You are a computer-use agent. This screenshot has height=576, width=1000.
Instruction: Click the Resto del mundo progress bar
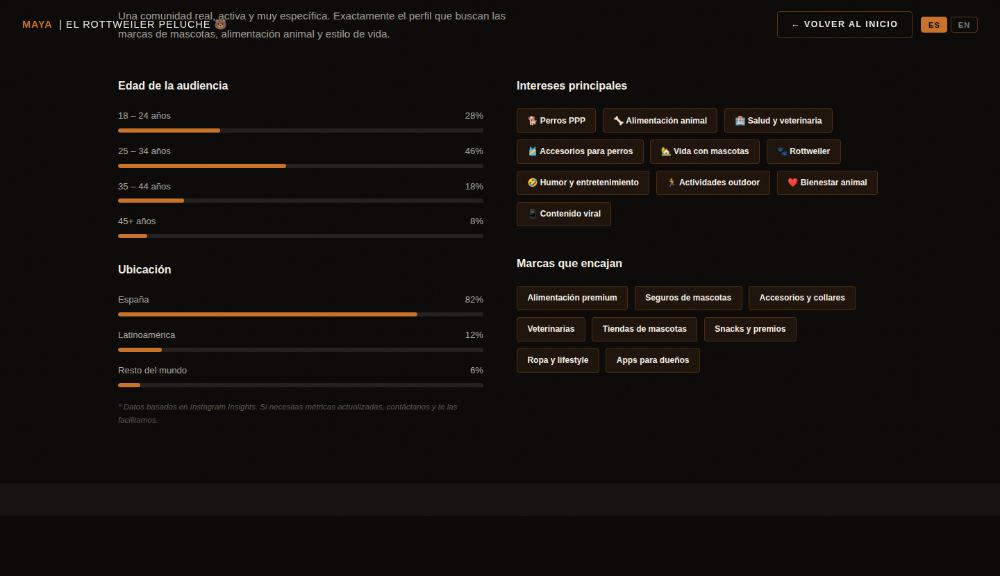pos(300,385)
